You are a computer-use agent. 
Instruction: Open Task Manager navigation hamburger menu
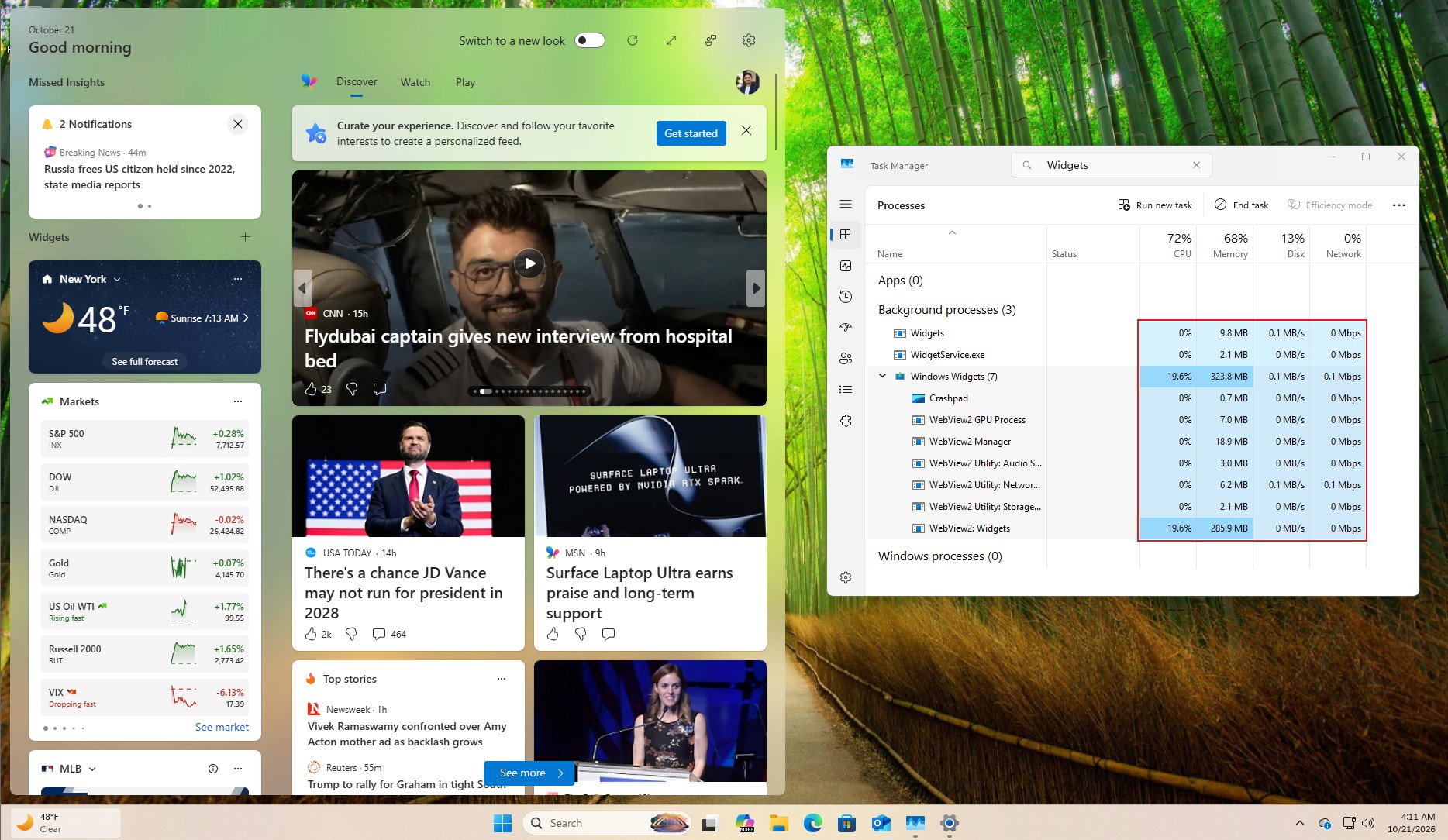(x=846, y=205)
